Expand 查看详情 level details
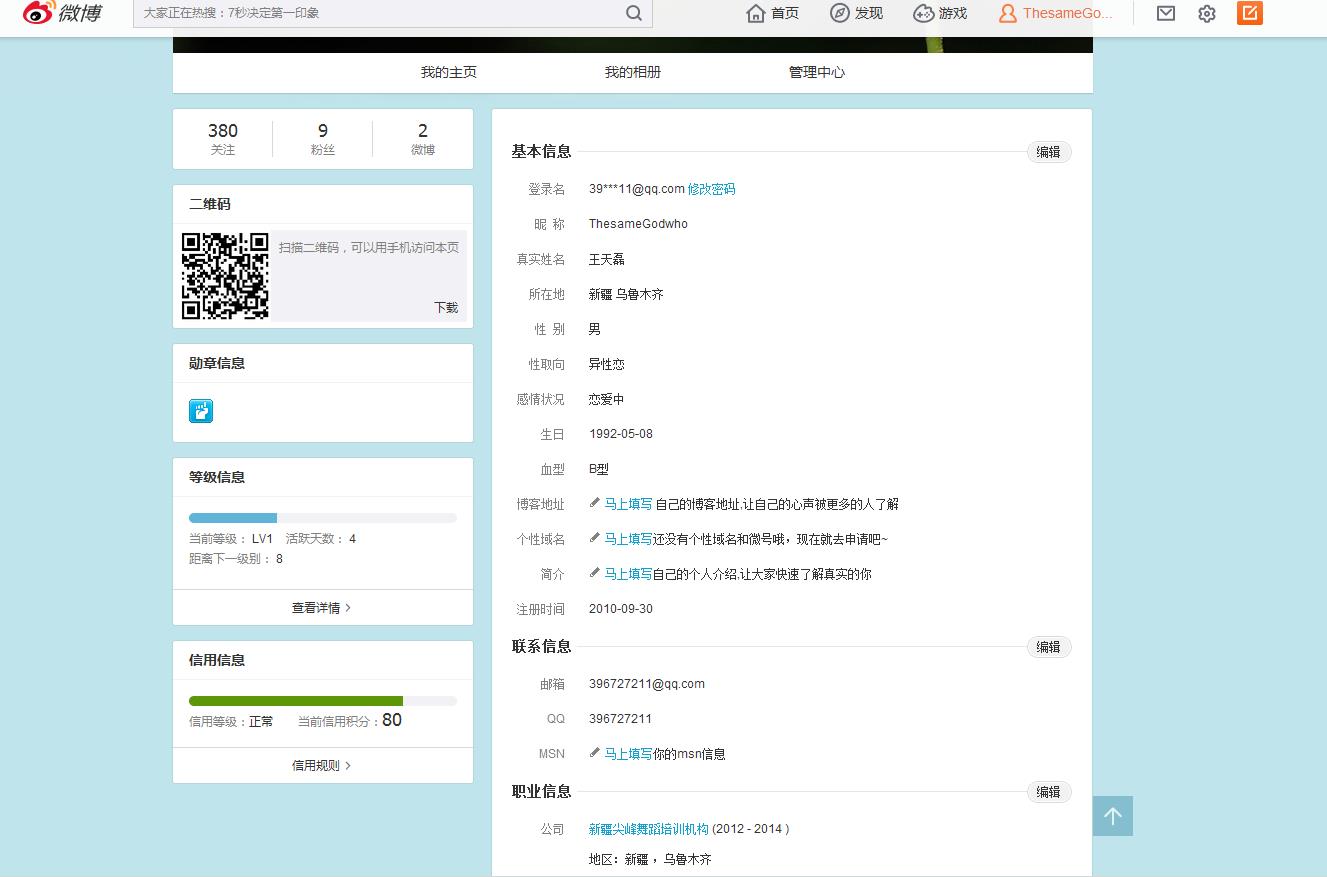The width and height of the screenshot is (1327, 877). point(321,608)
